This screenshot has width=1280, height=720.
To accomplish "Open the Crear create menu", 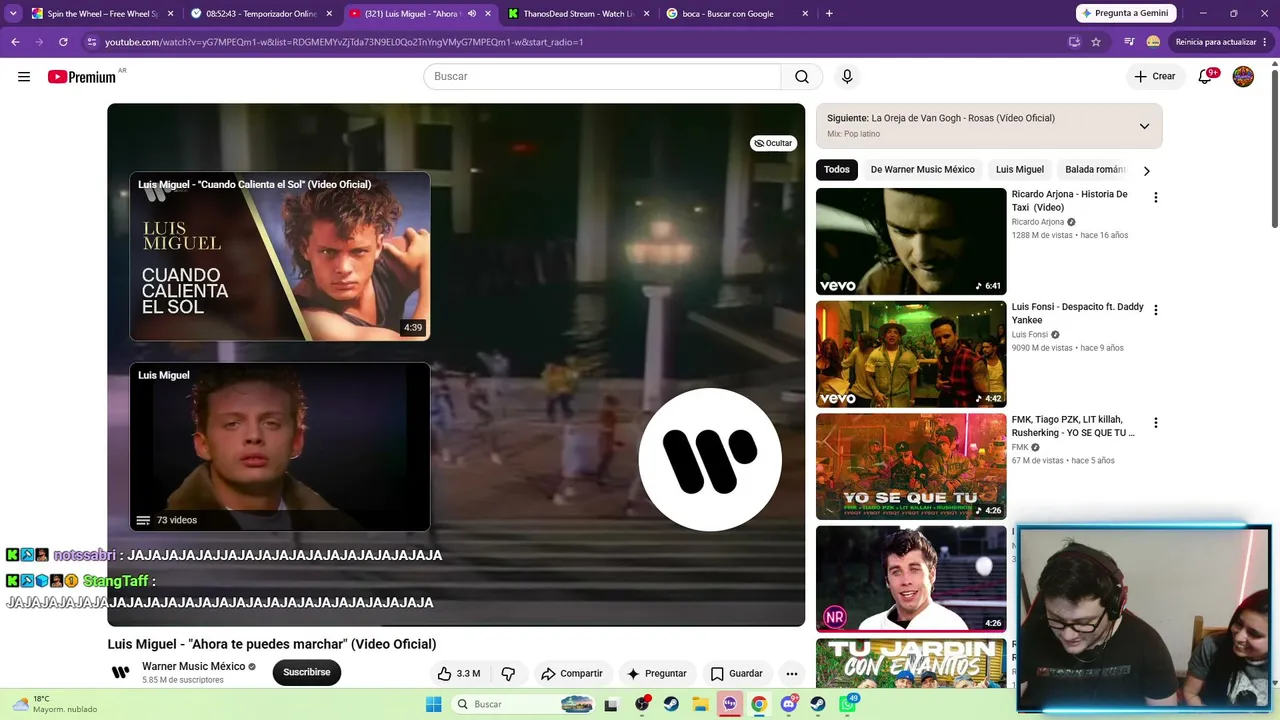I will tap(1155, 77).
